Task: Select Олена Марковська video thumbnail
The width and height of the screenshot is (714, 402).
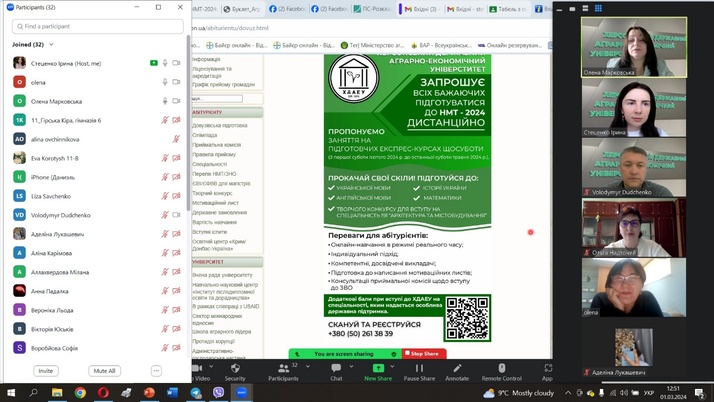Action: coord(634,47)
